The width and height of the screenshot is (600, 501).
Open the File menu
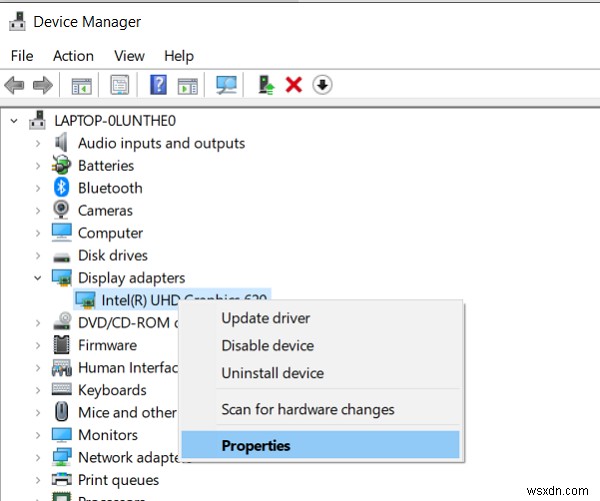(22, 56)
